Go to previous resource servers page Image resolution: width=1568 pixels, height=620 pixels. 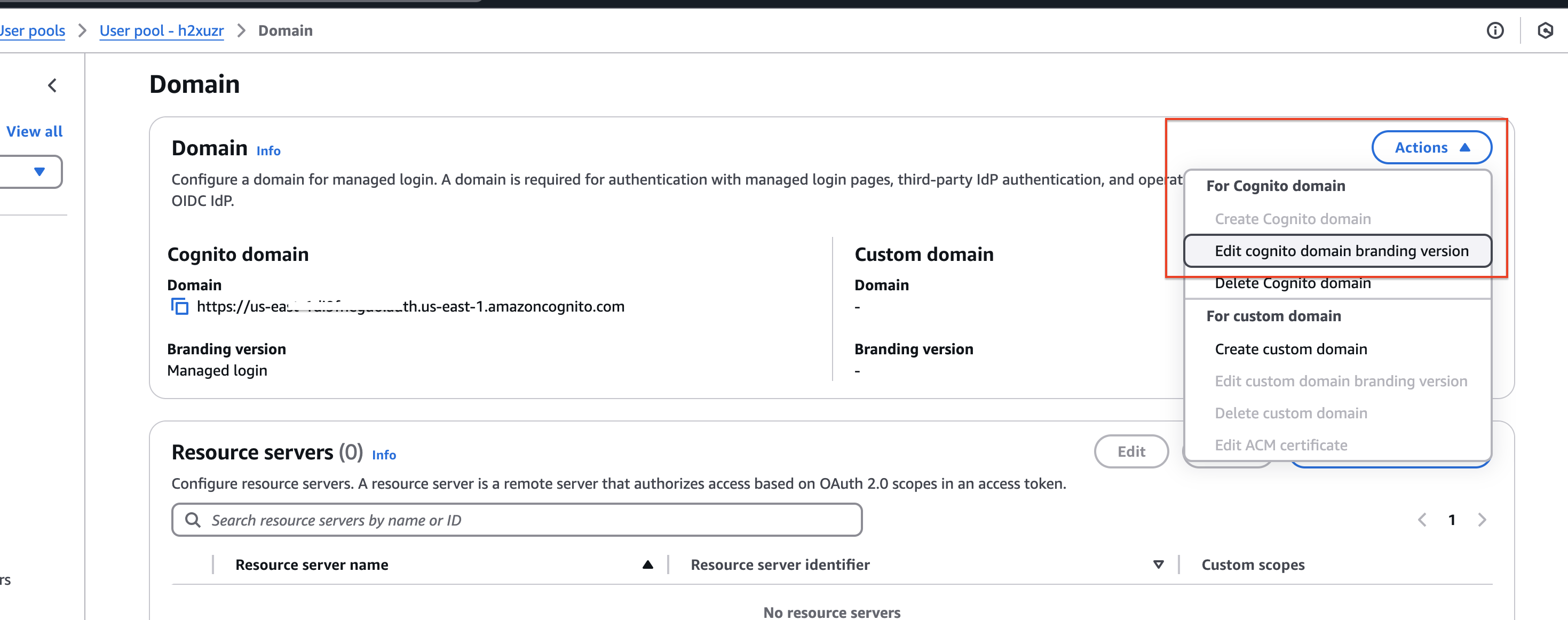tap(1422, 520)
